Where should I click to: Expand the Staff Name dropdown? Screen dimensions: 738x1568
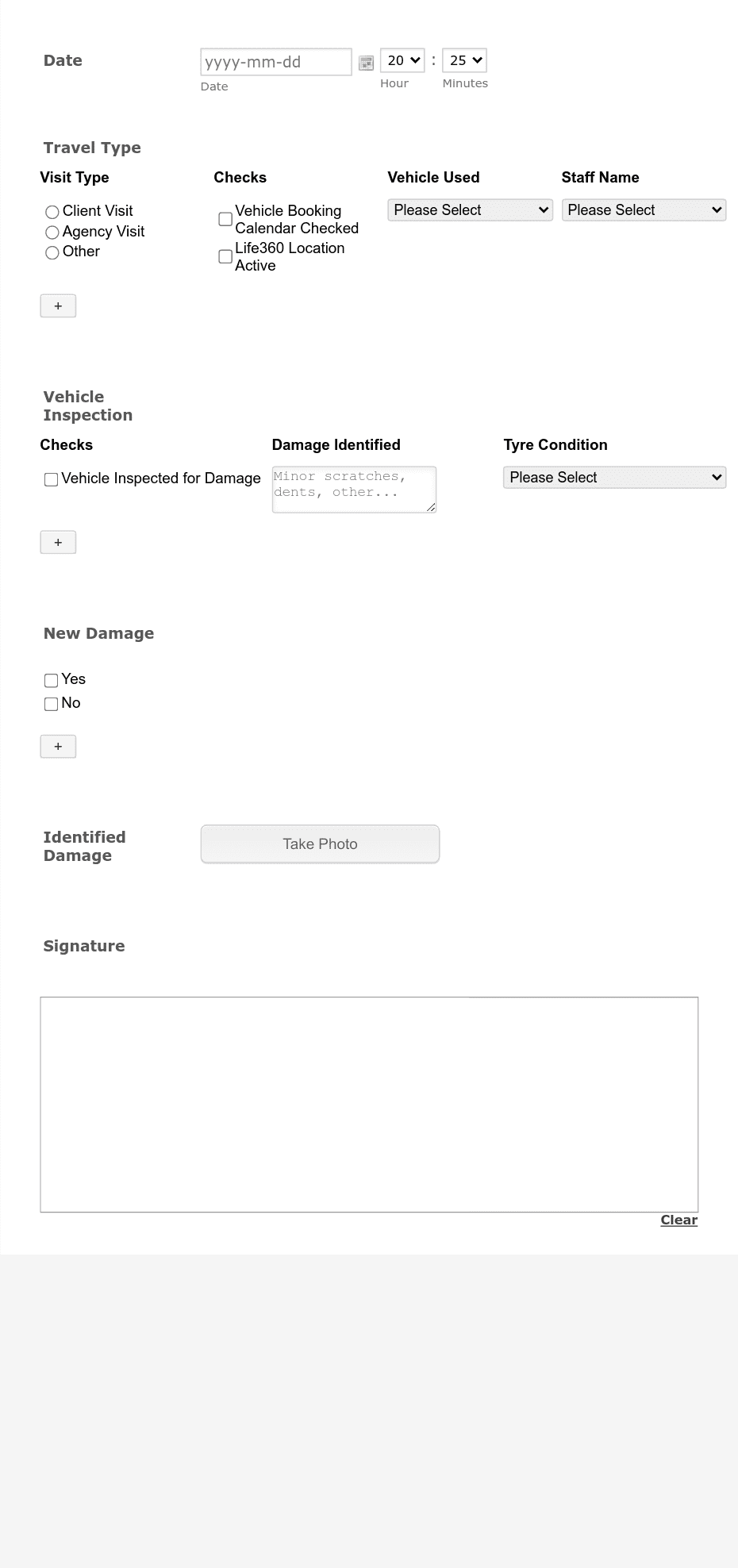[x=644, y=209]
